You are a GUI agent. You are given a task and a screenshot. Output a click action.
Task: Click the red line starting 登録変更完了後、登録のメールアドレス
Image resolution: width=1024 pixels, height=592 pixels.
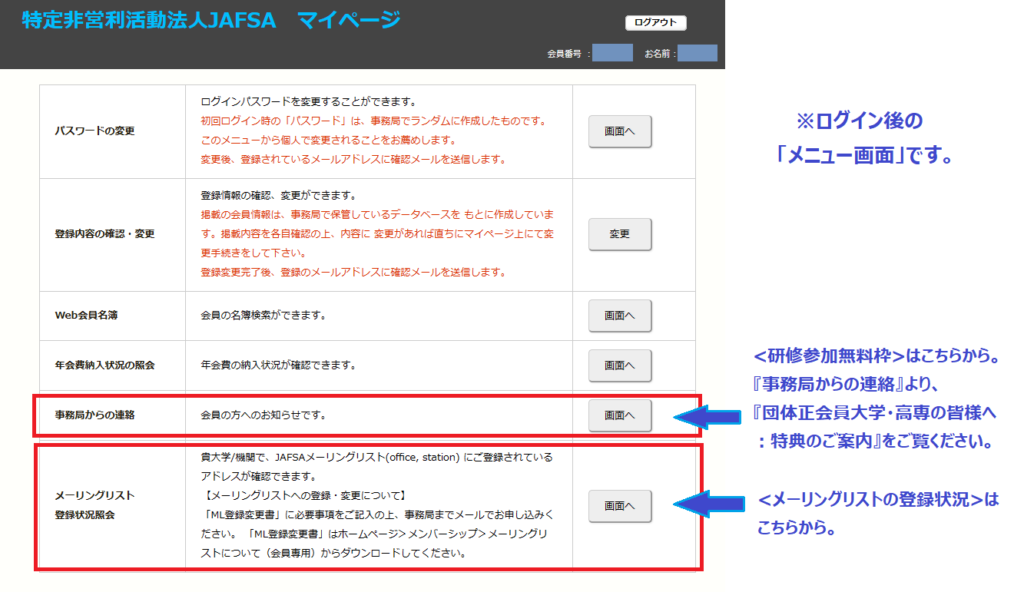click(353, 272)
